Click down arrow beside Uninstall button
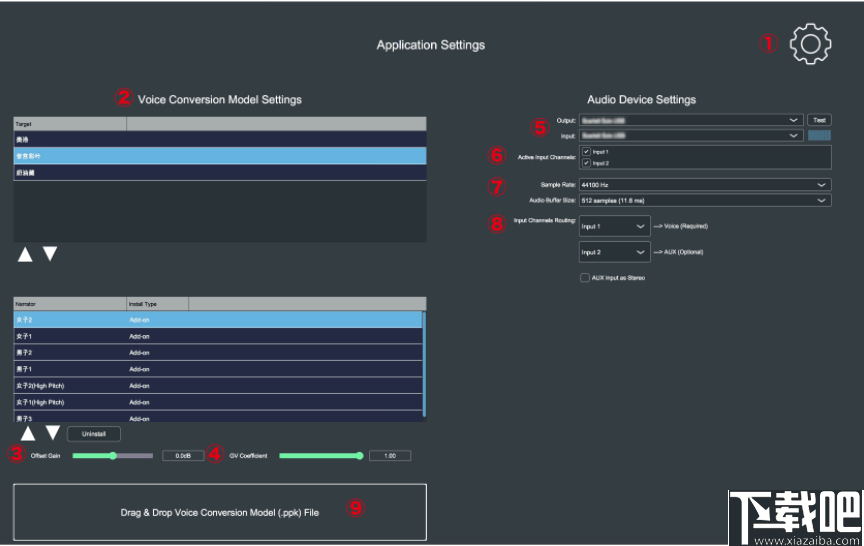The image size is (864, 546). 53,433
